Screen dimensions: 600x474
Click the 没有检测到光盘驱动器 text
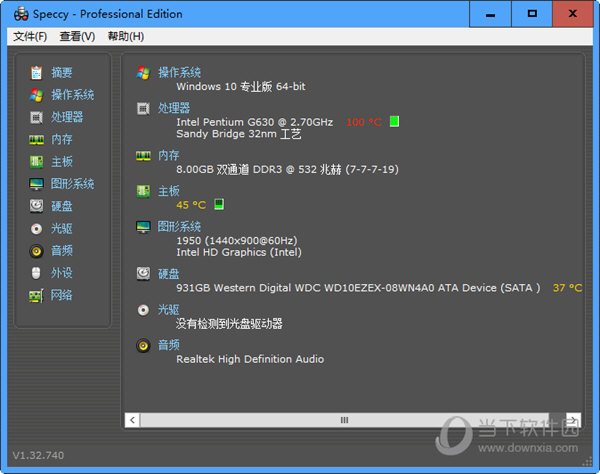pos(229,324)
